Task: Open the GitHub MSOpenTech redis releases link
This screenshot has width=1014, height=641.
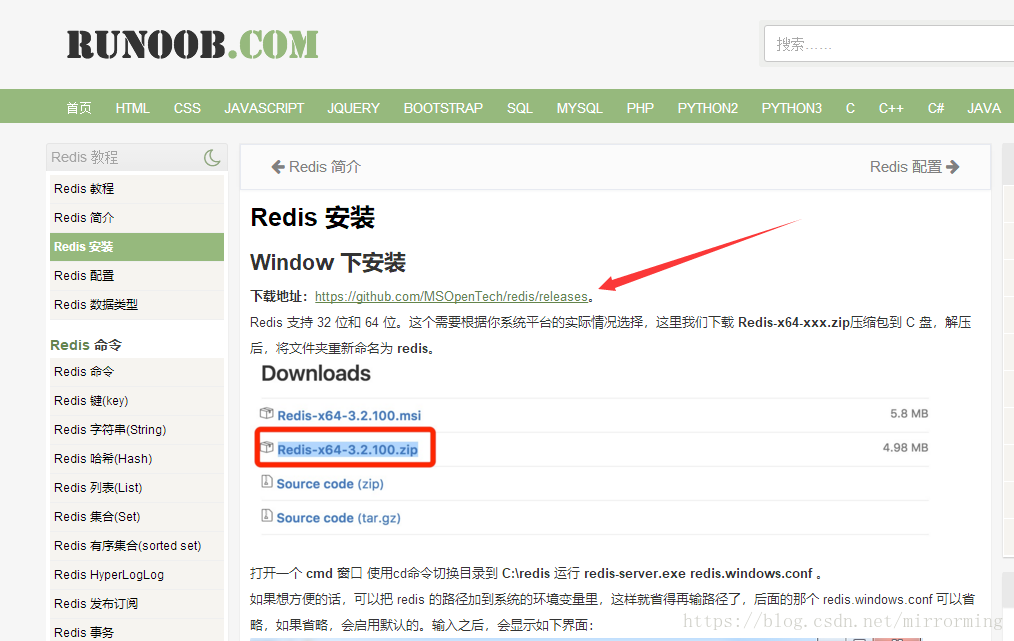Action: pyautogui.click(x=451, y=296)
